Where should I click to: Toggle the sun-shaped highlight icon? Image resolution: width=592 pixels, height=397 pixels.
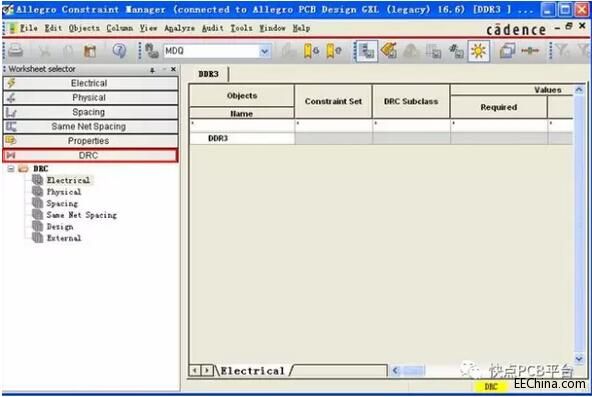coord(479,51)
